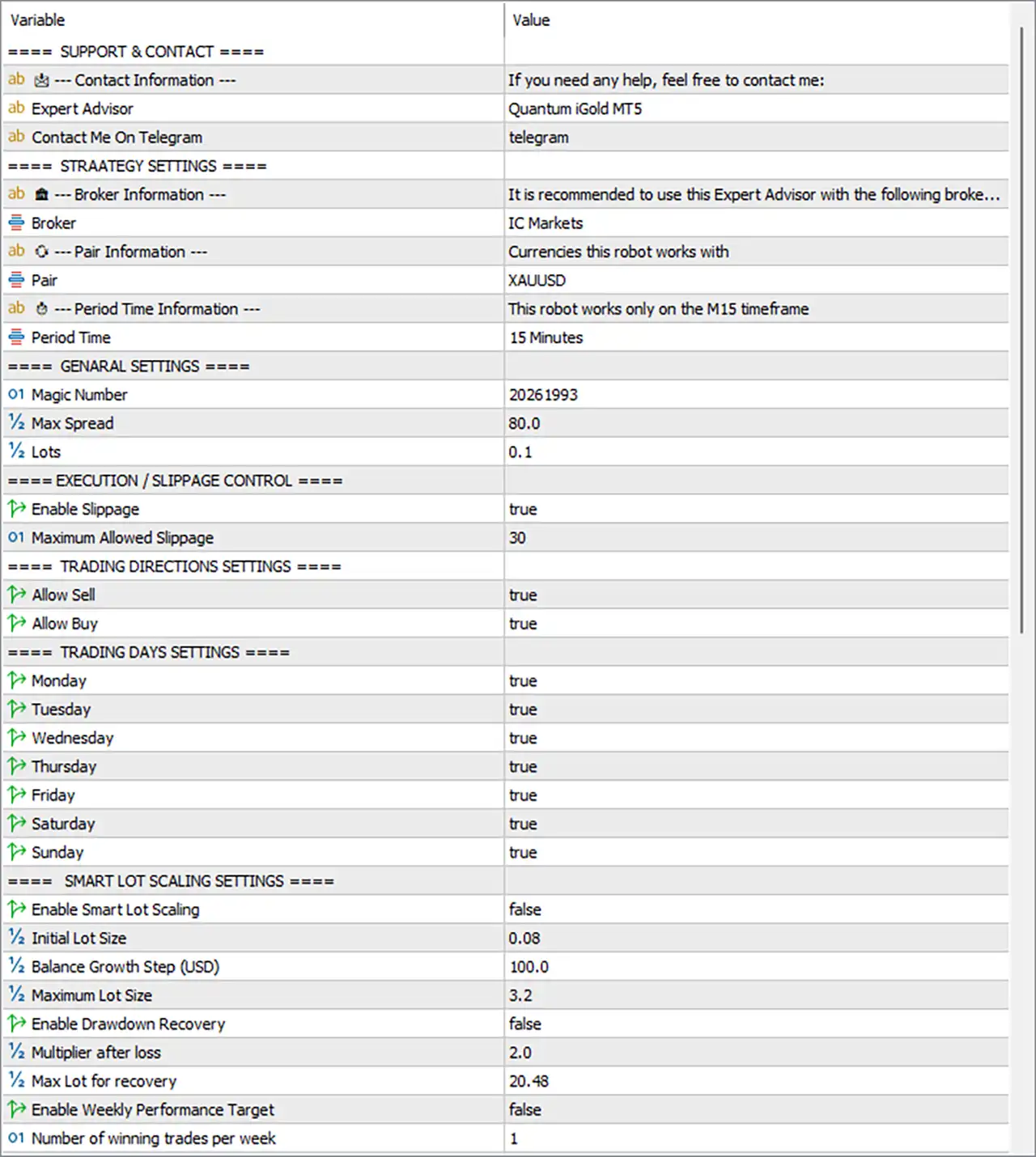The image size is (1036, 1157).
Task: Select the Max Lot for recovery value 20.48
Action: (x=529, y=1081)
